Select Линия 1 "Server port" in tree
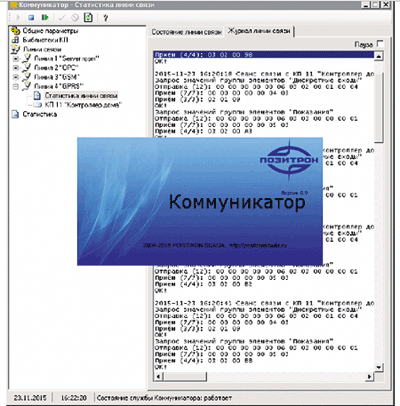Image resolution: width=400 pixels, height=406 pixels. pyautogui.click(x=67, y=59)
